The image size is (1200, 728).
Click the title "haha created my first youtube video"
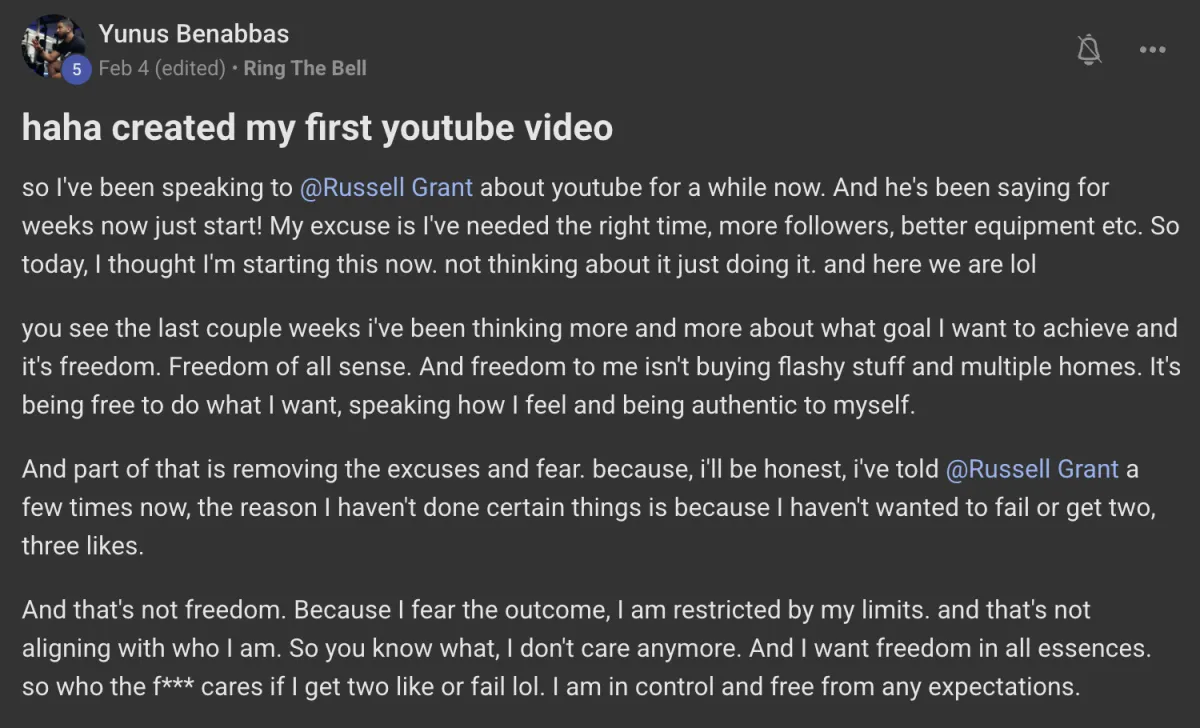tap(317, 128)
